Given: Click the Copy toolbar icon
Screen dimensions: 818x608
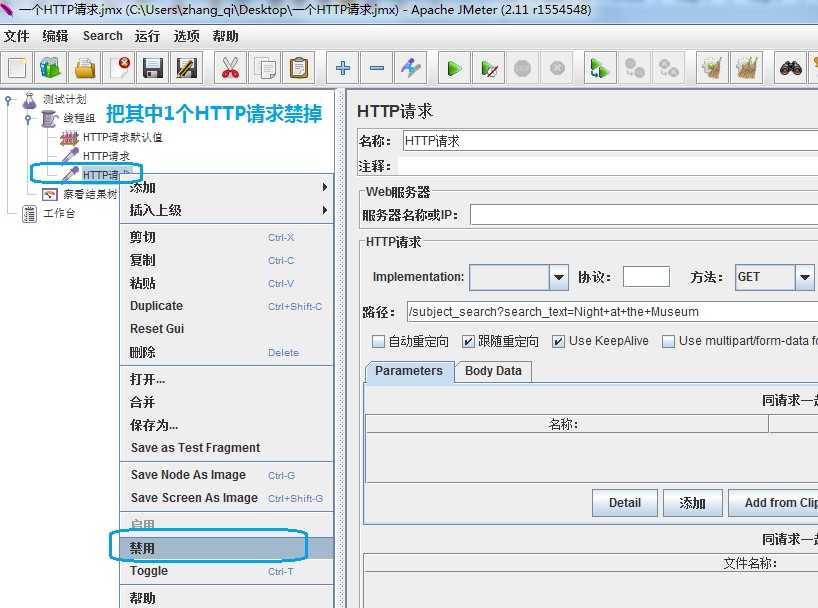Looking at the screenshot, I should point(264,68).
